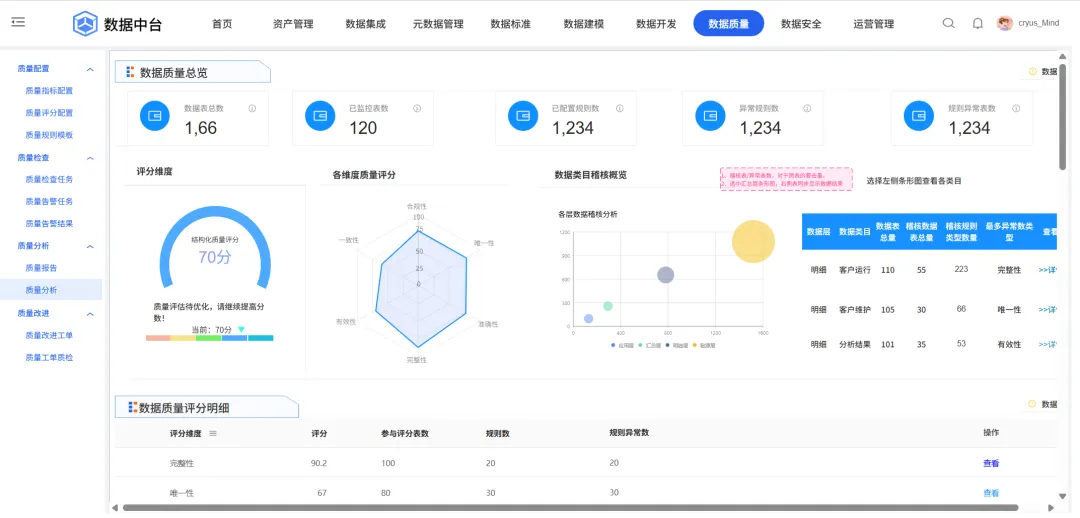This screenshot has width=1080, height=518.
Task: Open details link for 客户维护 row
Action: point(1047,309)
